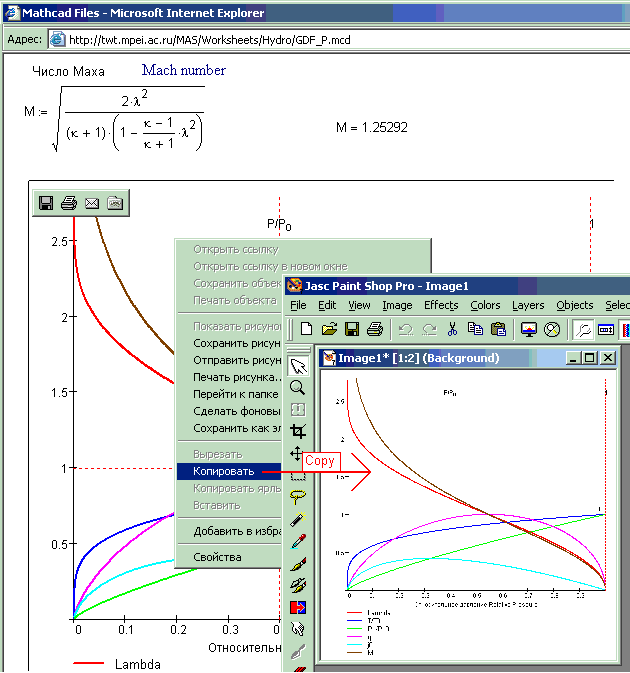Click the Full Screen Preview monitor icon
This screenshot has width=630, height=673.
click(x=529, y=329)
